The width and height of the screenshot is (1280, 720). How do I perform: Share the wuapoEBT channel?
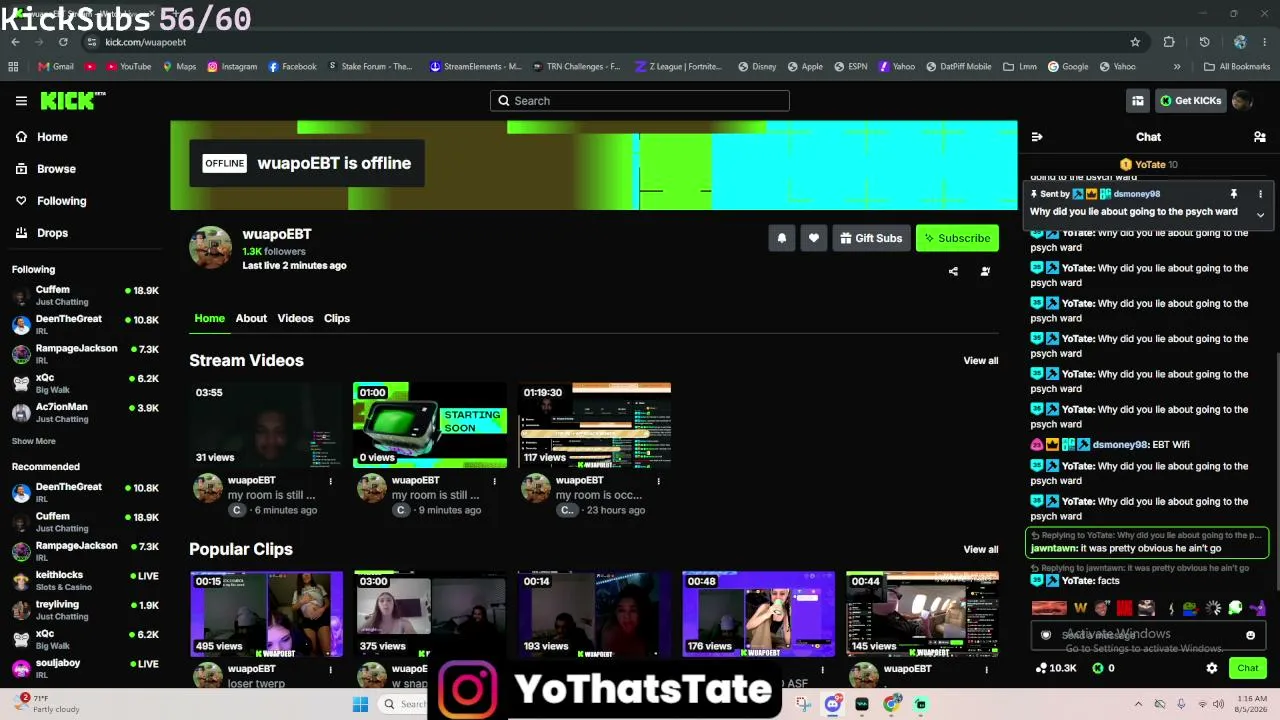[x=953, y=271]
